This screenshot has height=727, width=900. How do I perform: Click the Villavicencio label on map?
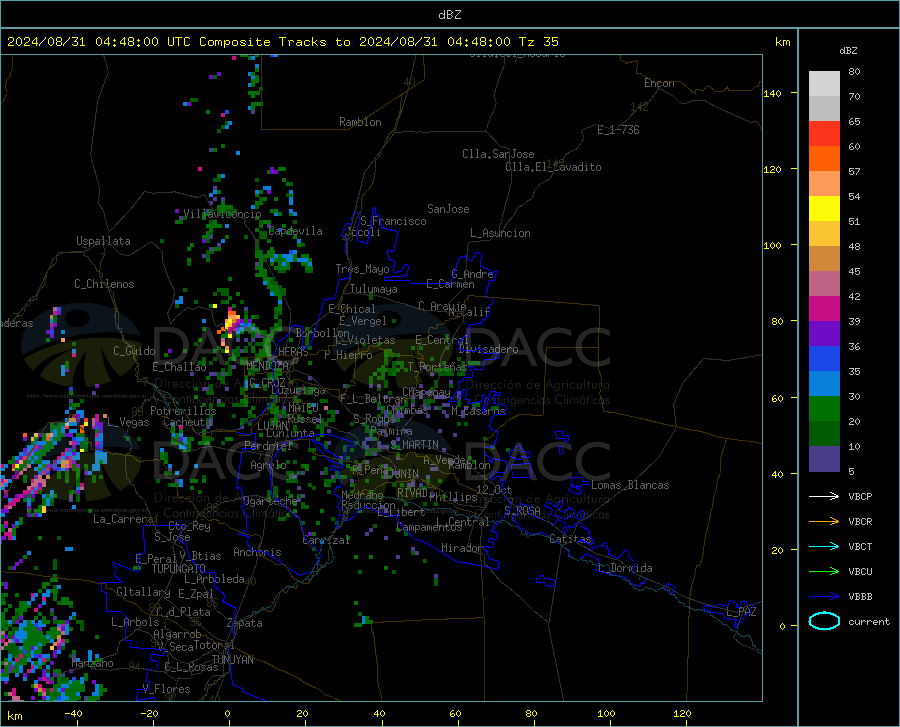click(222, 214)
